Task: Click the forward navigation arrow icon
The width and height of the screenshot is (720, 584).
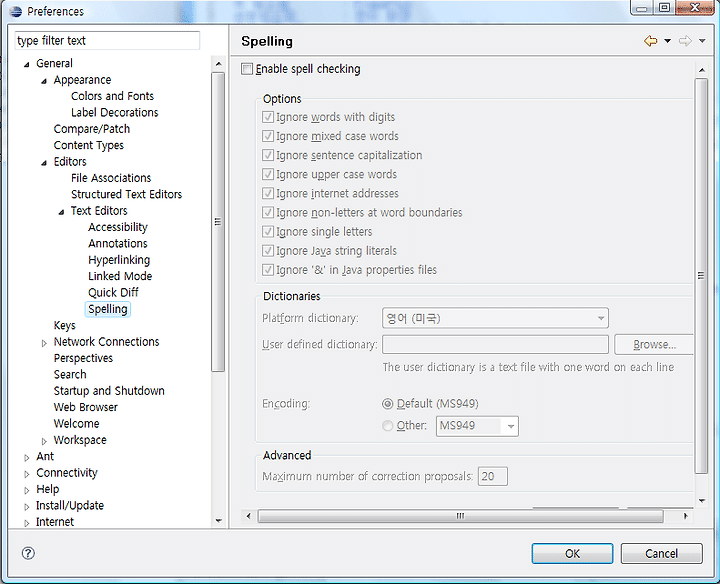Action: (685, 41)
